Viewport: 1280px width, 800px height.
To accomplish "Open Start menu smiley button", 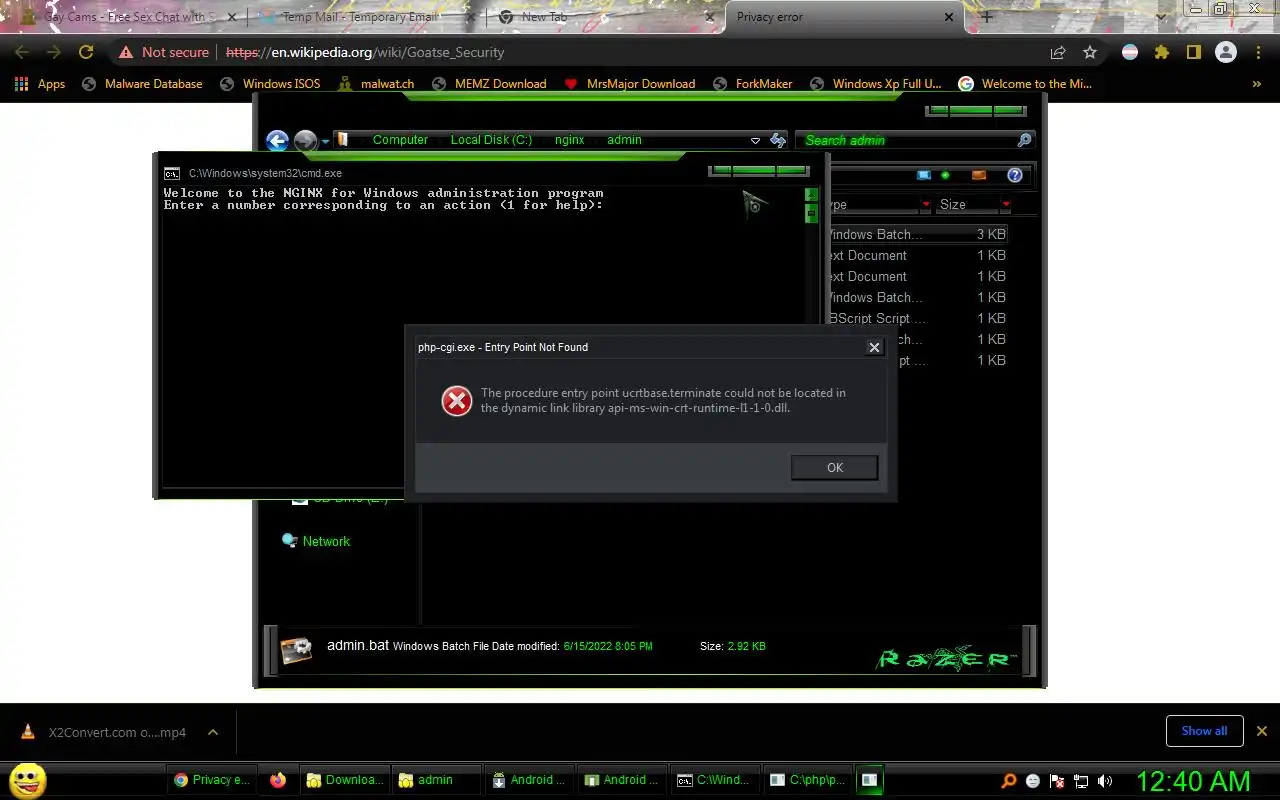I will coord(27,781).
